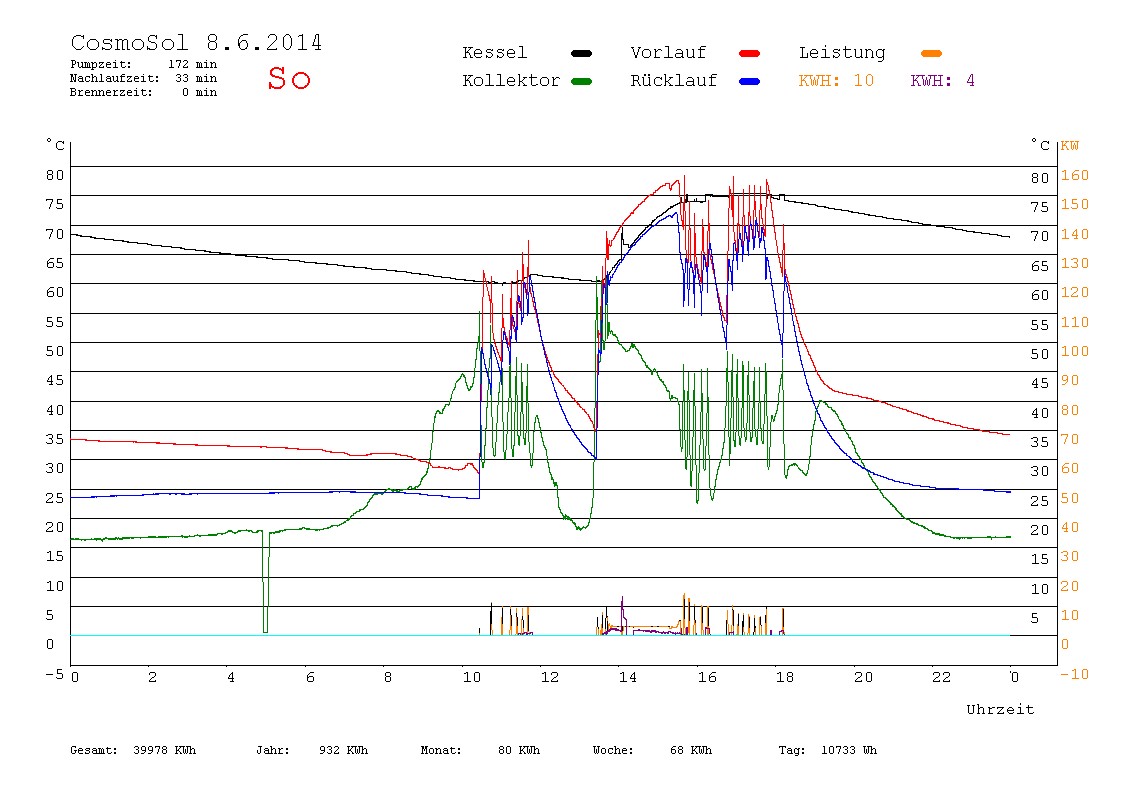Click the purple "KWH: 4" value

coord(942,81)
